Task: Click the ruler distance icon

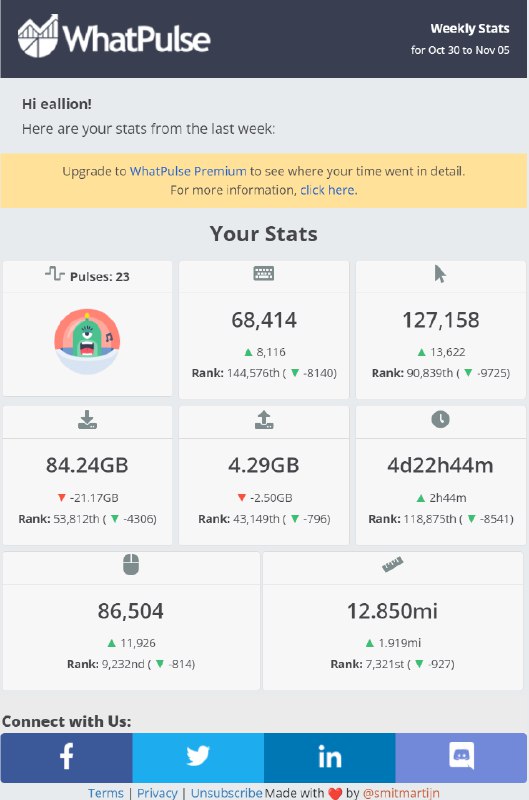Action: click(392, 564)
